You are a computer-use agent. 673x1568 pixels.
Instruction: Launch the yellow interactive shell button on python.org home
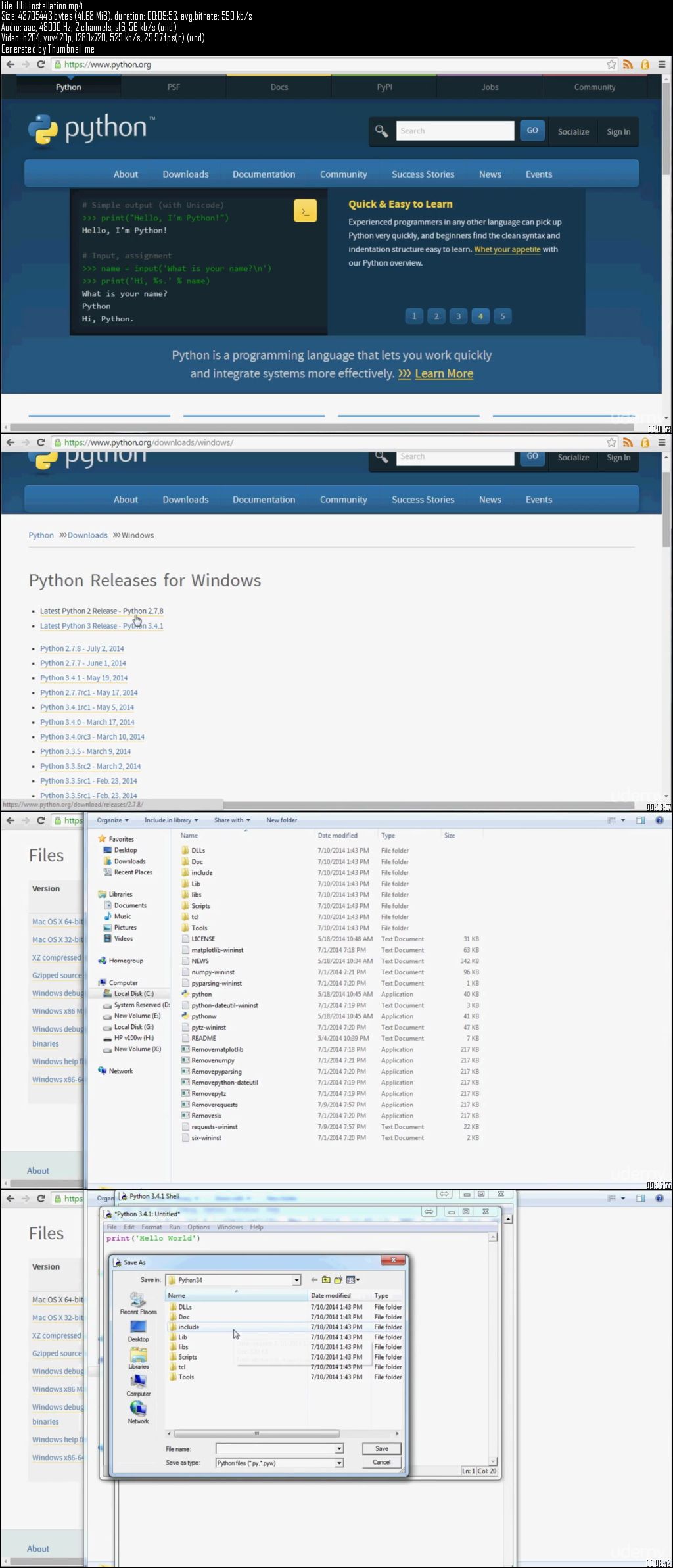coord(305,210)
